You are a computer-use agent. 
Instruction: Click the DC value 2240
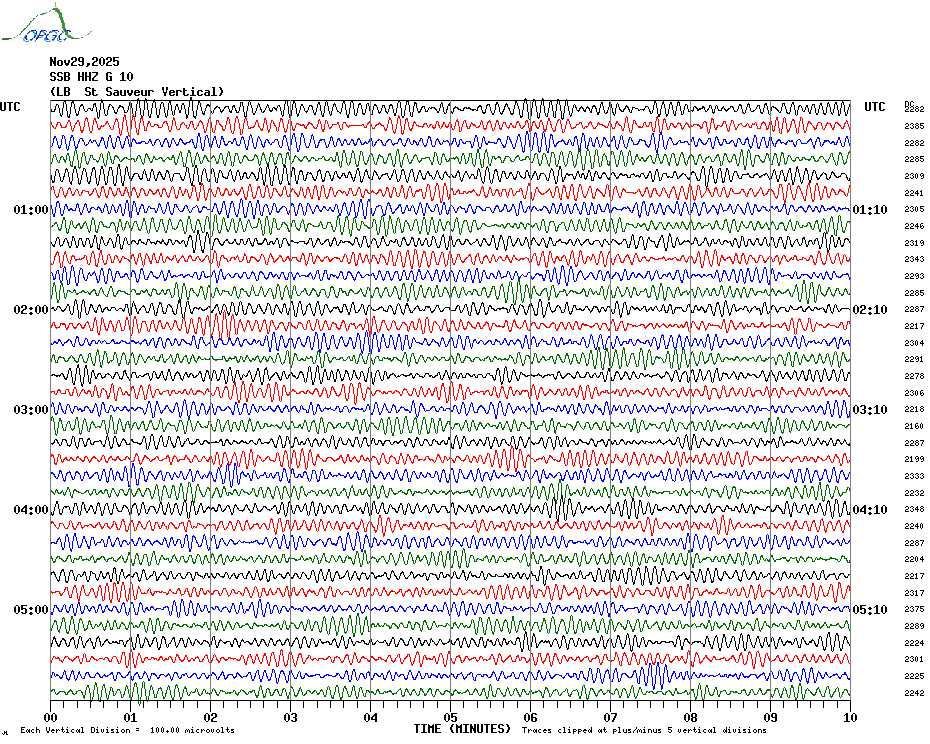[914, 526]
